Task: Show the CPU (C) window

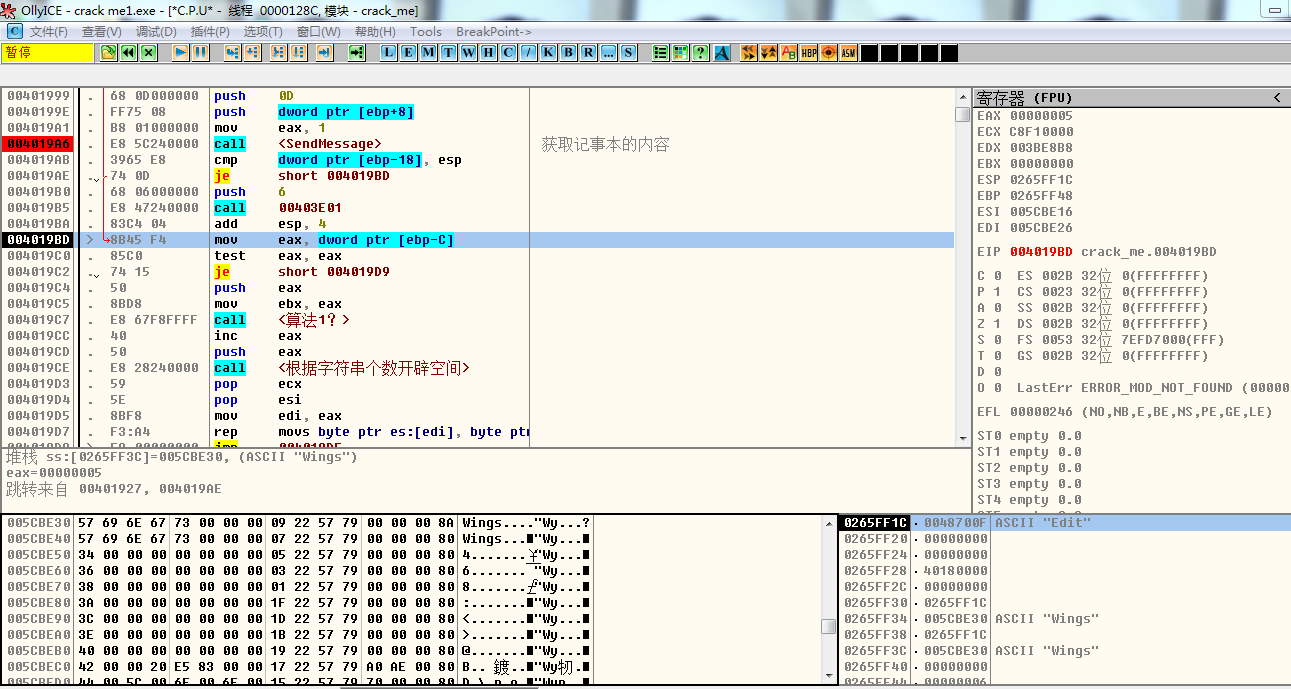Action: [x=509, y=52]
